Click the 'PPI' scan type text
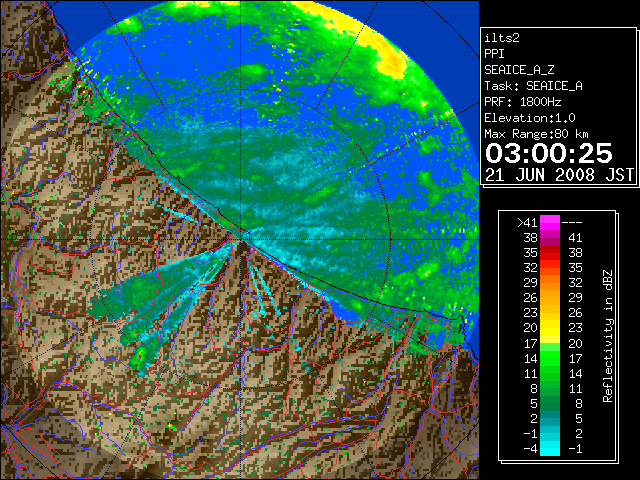This screenshot has width=640, height=480. tap(494, 54)
